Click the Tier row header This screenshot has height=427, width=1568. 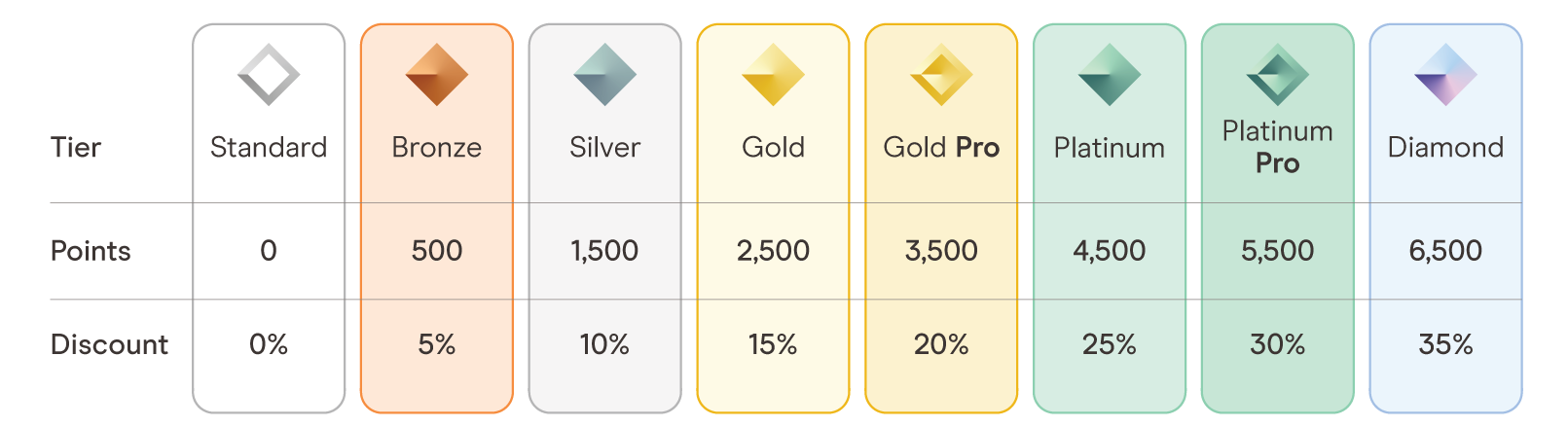click(76, 148)
